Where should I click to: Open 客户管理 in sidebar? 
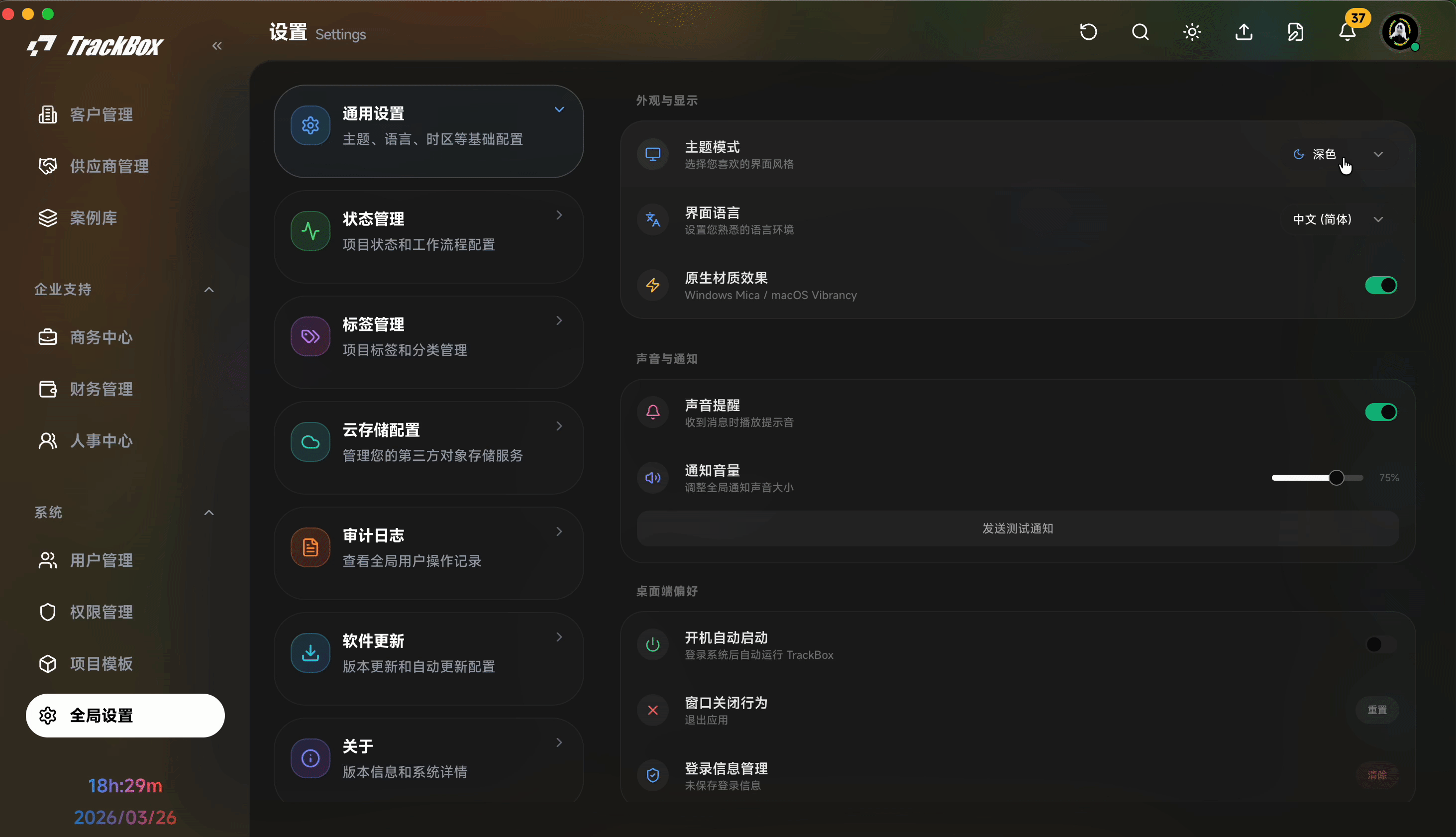tap(125, 114)
